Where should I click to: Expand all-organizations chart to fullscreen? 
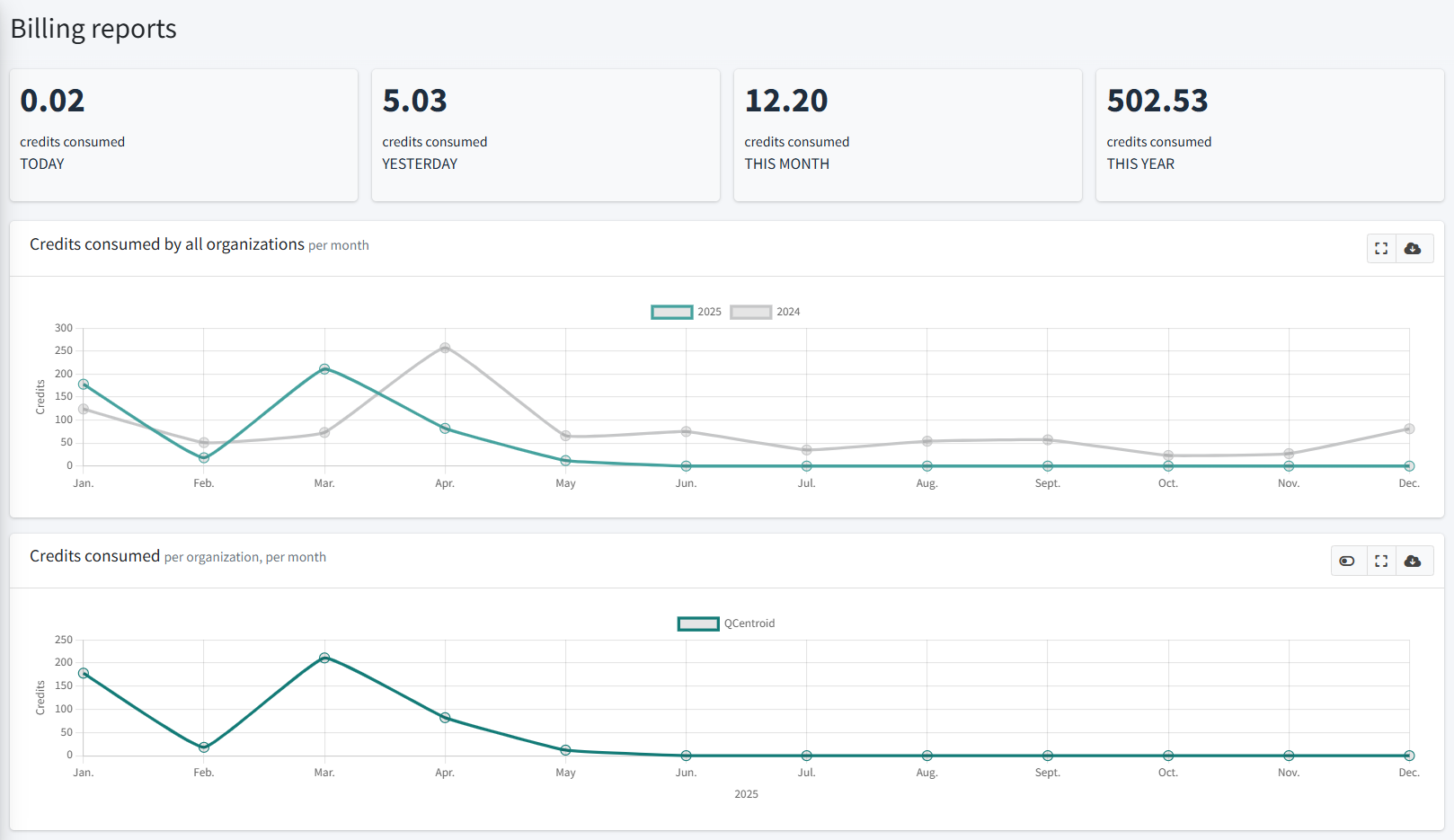(x=1381, y=249)
